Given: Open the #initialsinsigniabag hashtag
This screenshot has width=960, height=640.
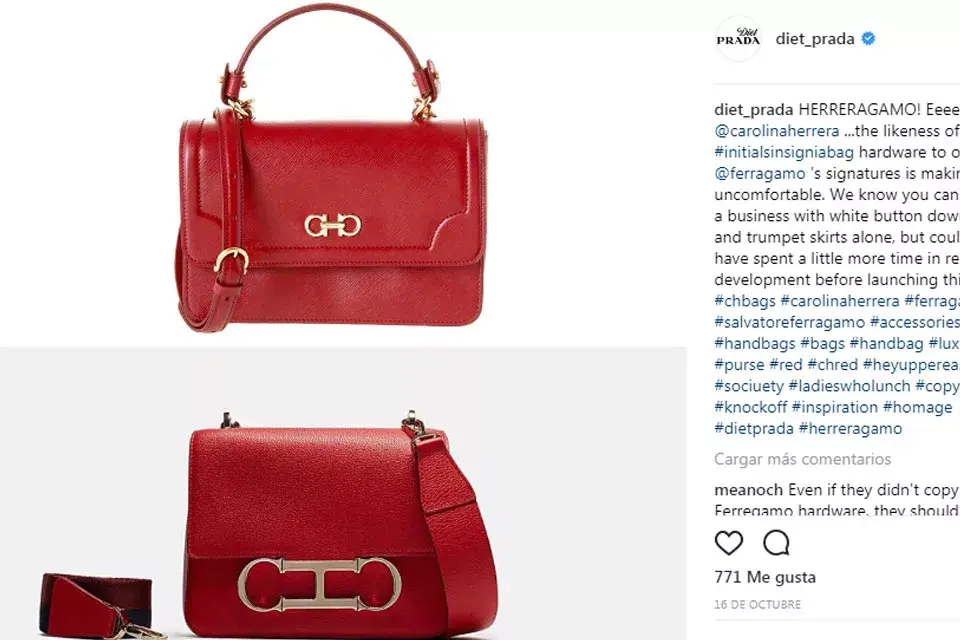Looking at the screenshot, I should point(784,152).
